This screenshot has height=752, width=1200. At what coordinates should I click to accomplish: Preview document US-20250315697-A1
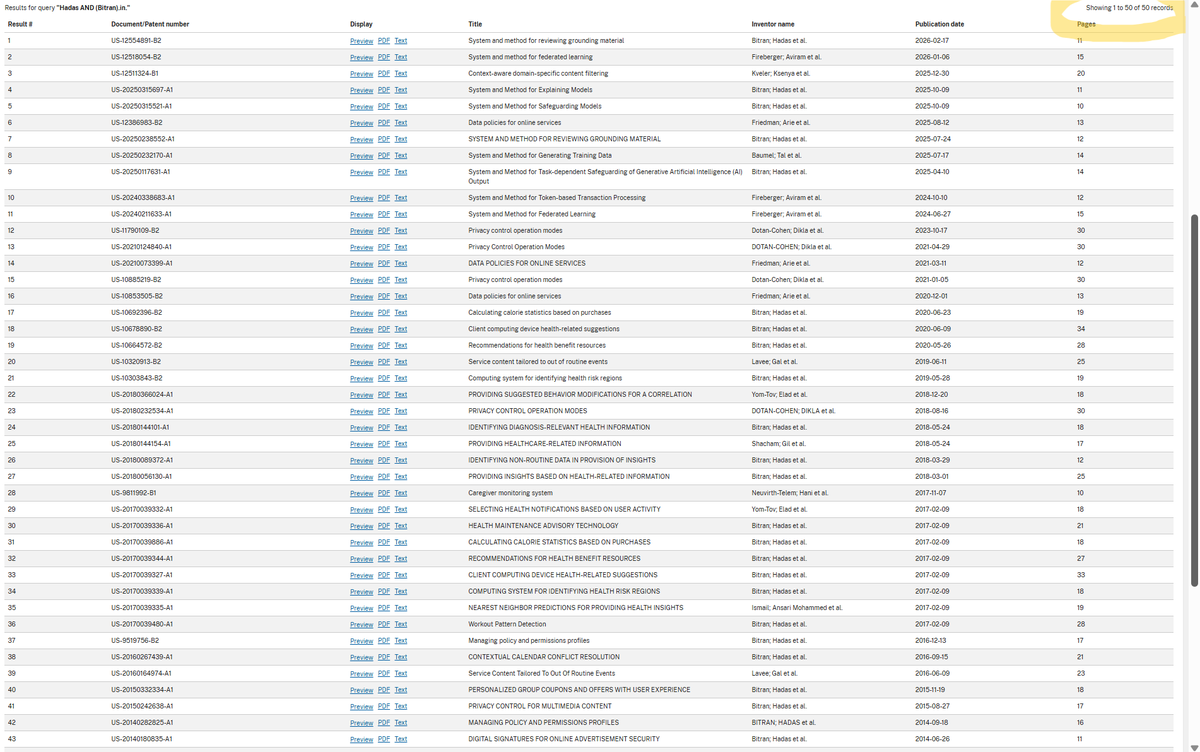point(361,90)
